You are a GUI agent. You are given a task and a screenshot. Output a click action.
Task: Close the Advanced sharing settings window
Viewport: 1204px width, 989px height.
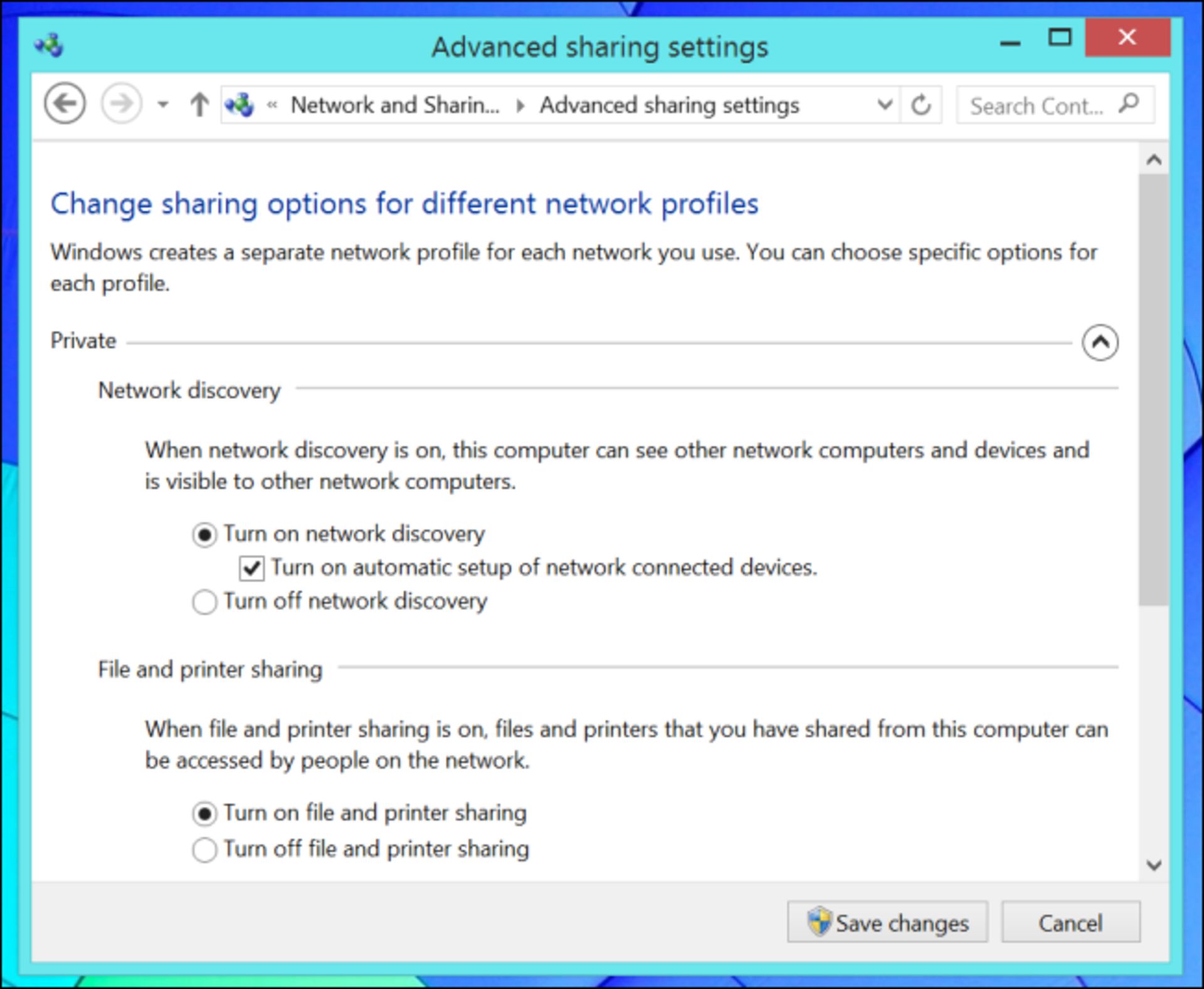[x=1127, y=38]
